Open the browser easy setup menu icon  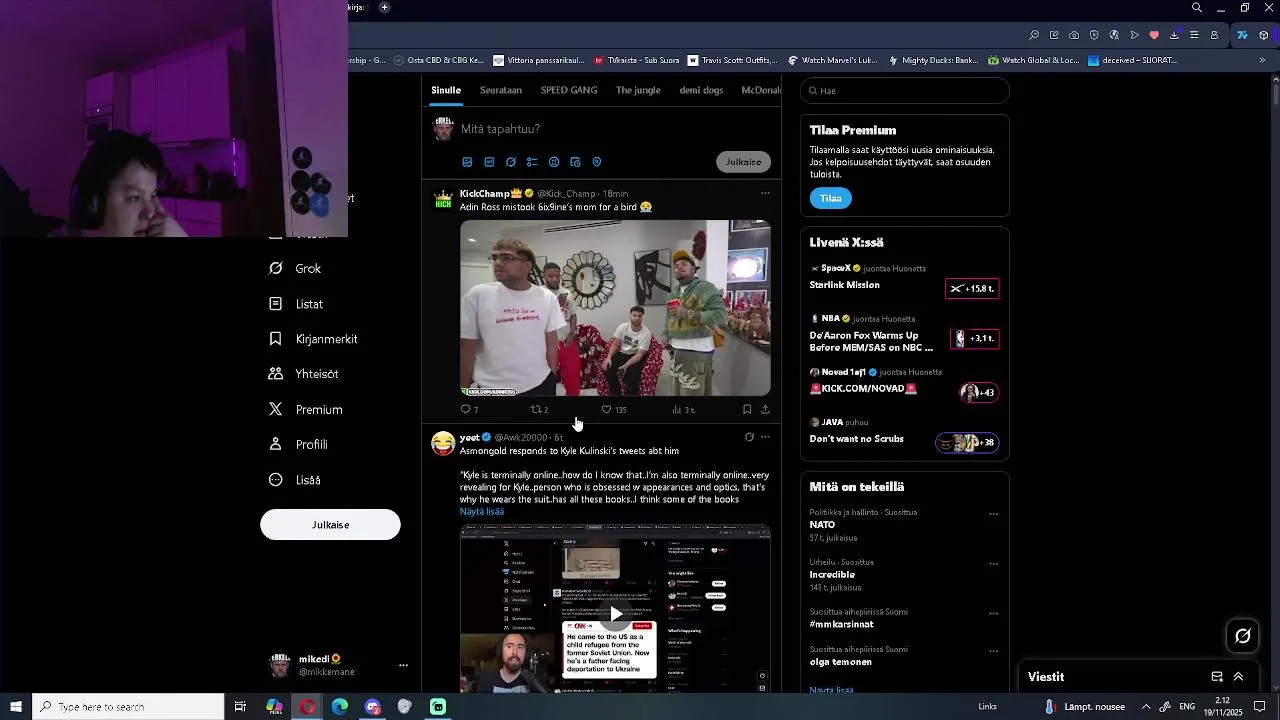click(1194, 35)
